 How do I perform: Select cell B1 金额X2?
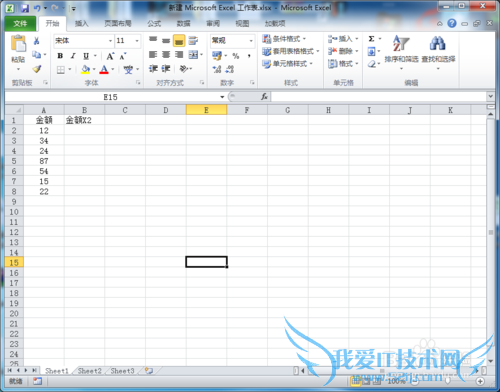click(84, 120)
